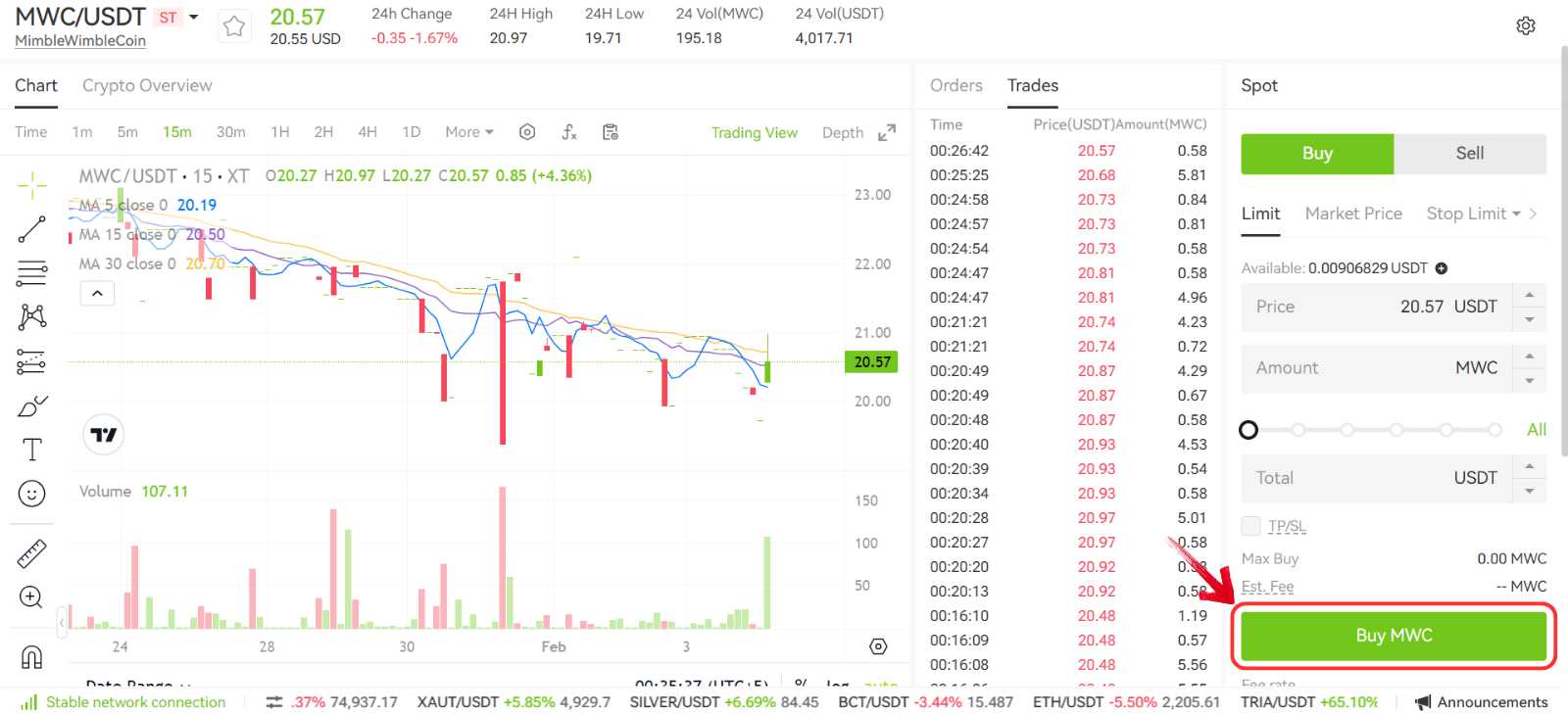Switch chart to Depth view
This screenshot has width=1568, height=714.
[843, 132]
